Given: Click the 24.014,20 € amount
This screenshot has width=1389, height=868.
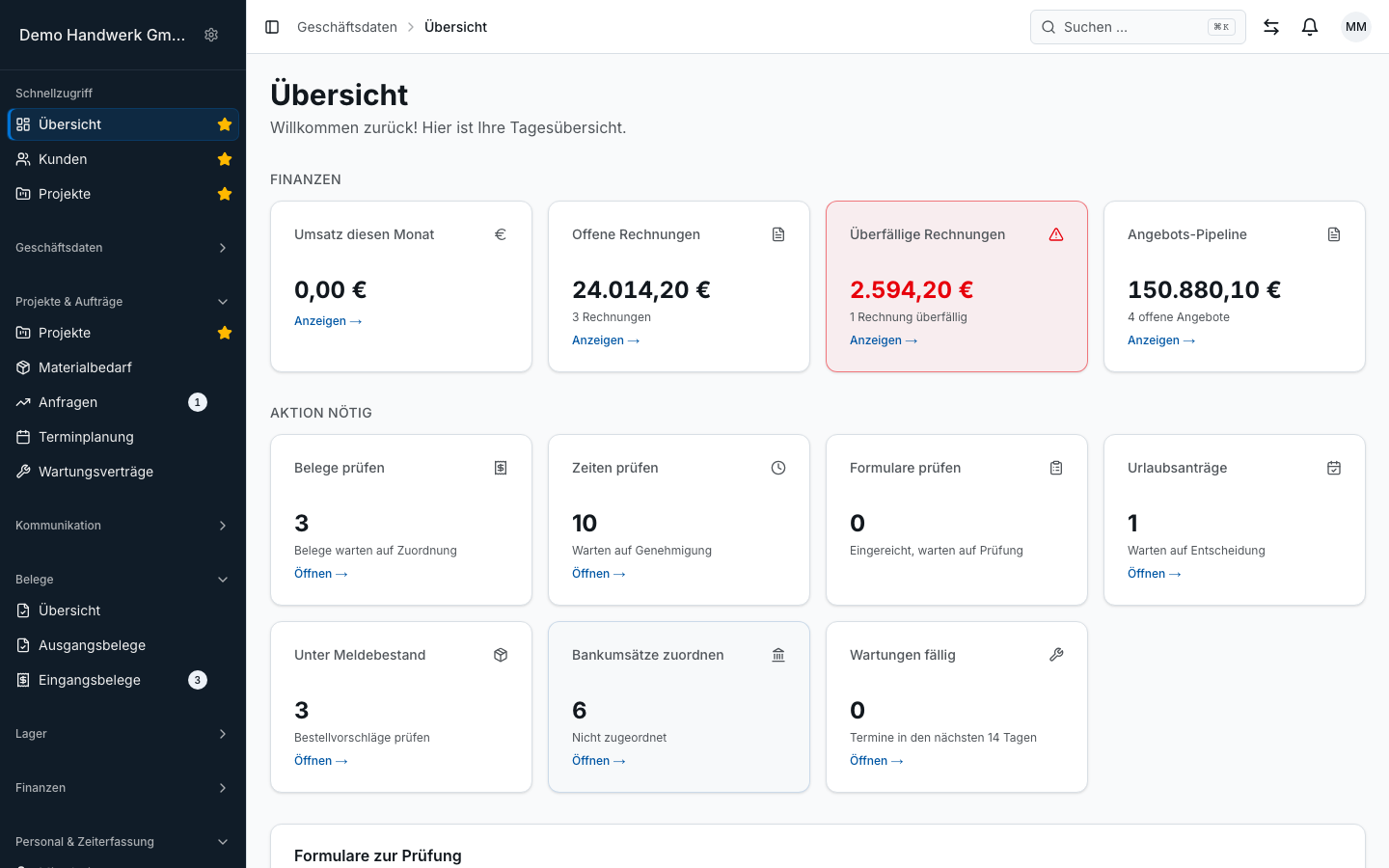Looking at the screenshot, I should coord(641,289).
